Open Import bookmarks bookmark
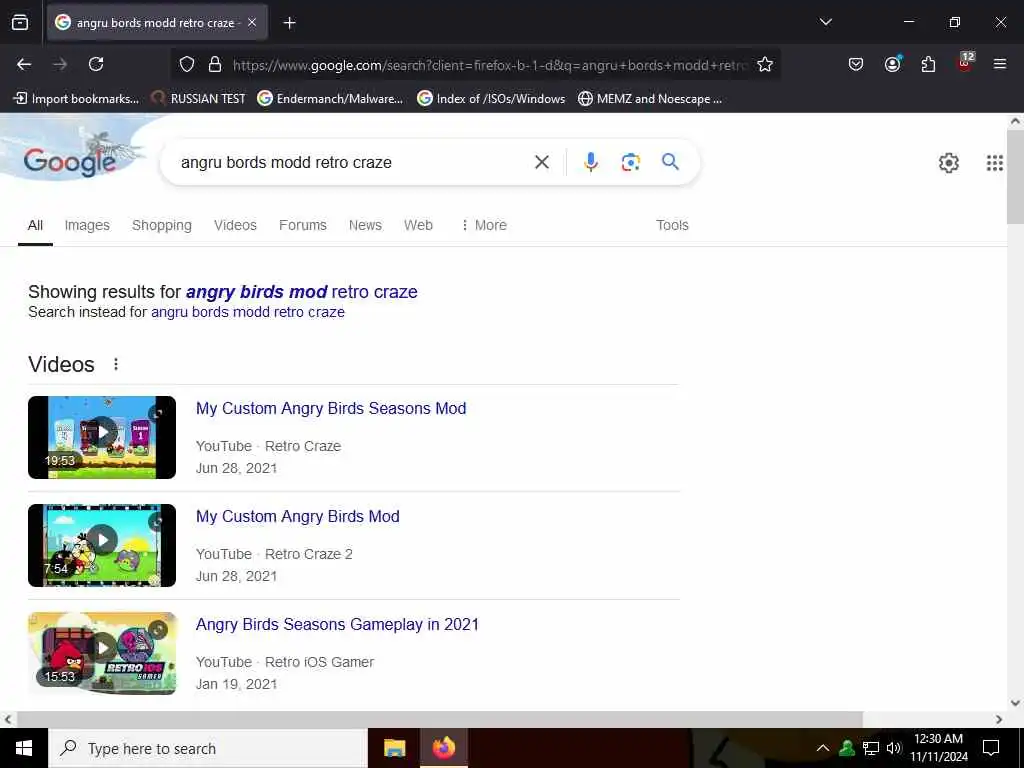This screenshot has width=1024, height=768. tap(76, 99)
